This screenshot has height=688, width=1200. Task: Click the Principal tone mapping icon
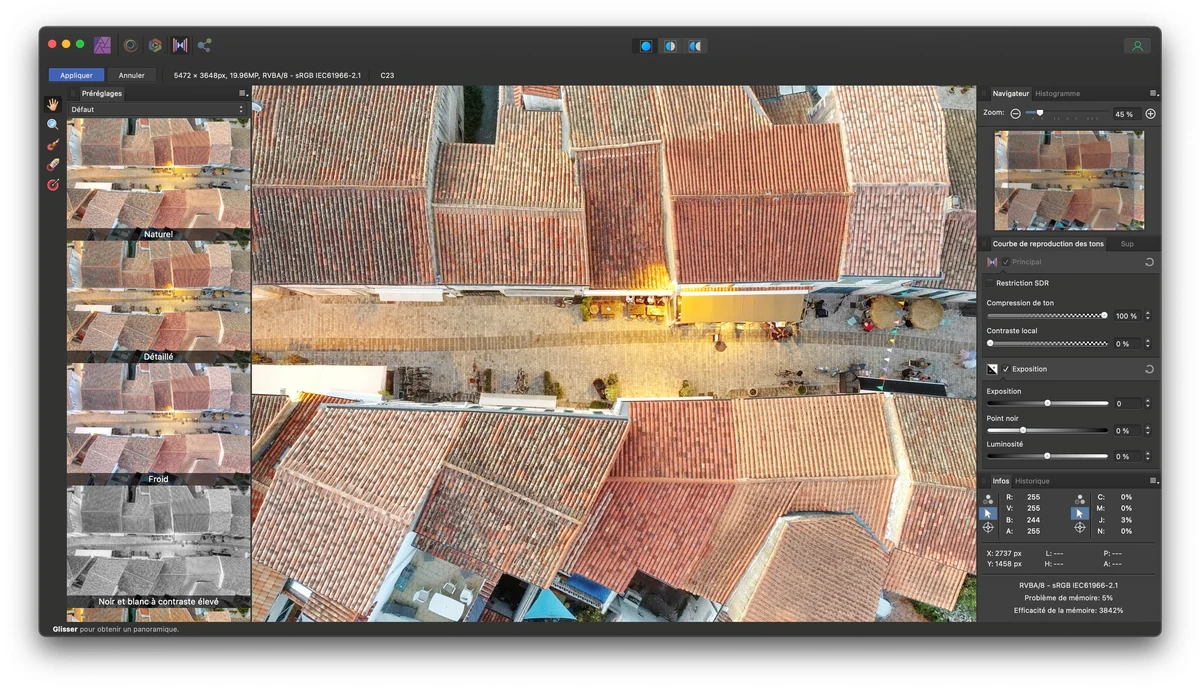(992, 262)
